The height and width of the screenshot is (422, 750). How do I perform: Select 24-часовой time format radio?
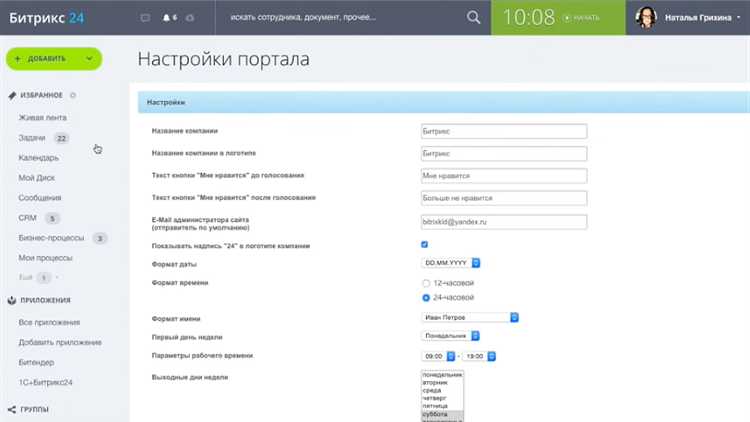point(426,298)
